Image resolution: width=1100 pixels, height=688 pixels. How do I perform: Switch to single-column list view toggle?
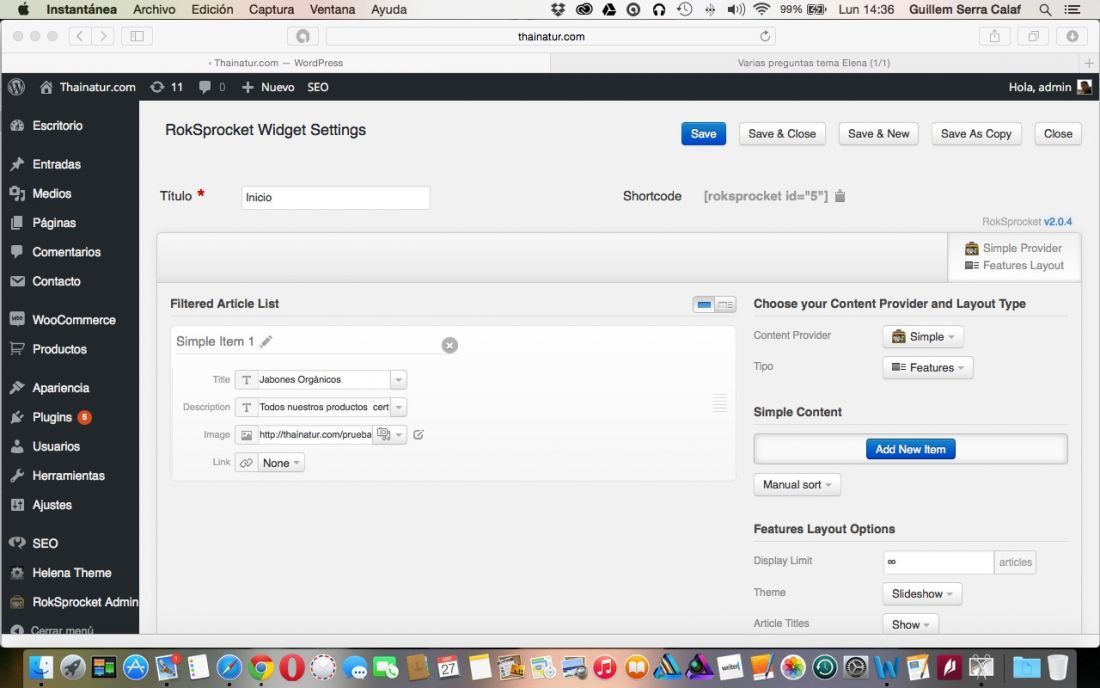click(704, 304)
